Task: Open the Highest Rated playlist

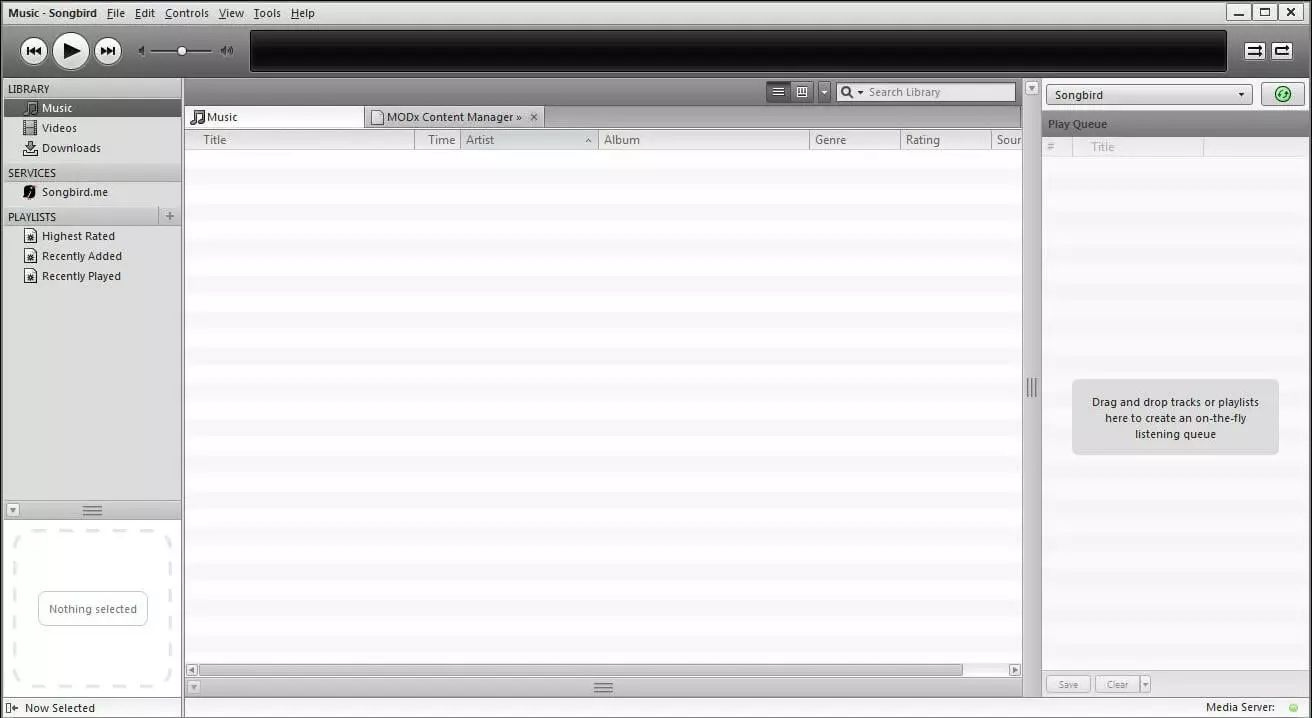Action: point(93,236)
